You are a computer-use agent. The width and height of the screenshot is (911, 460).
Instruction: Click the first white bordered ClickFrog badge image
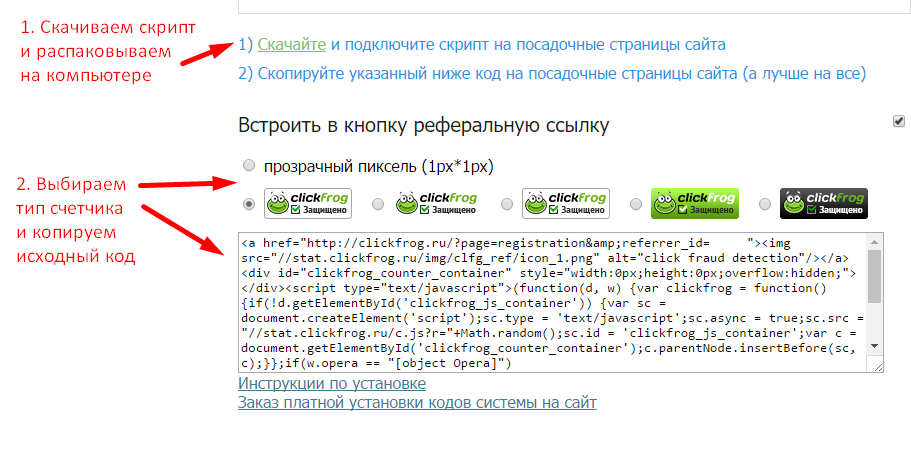tap(308, 203)
